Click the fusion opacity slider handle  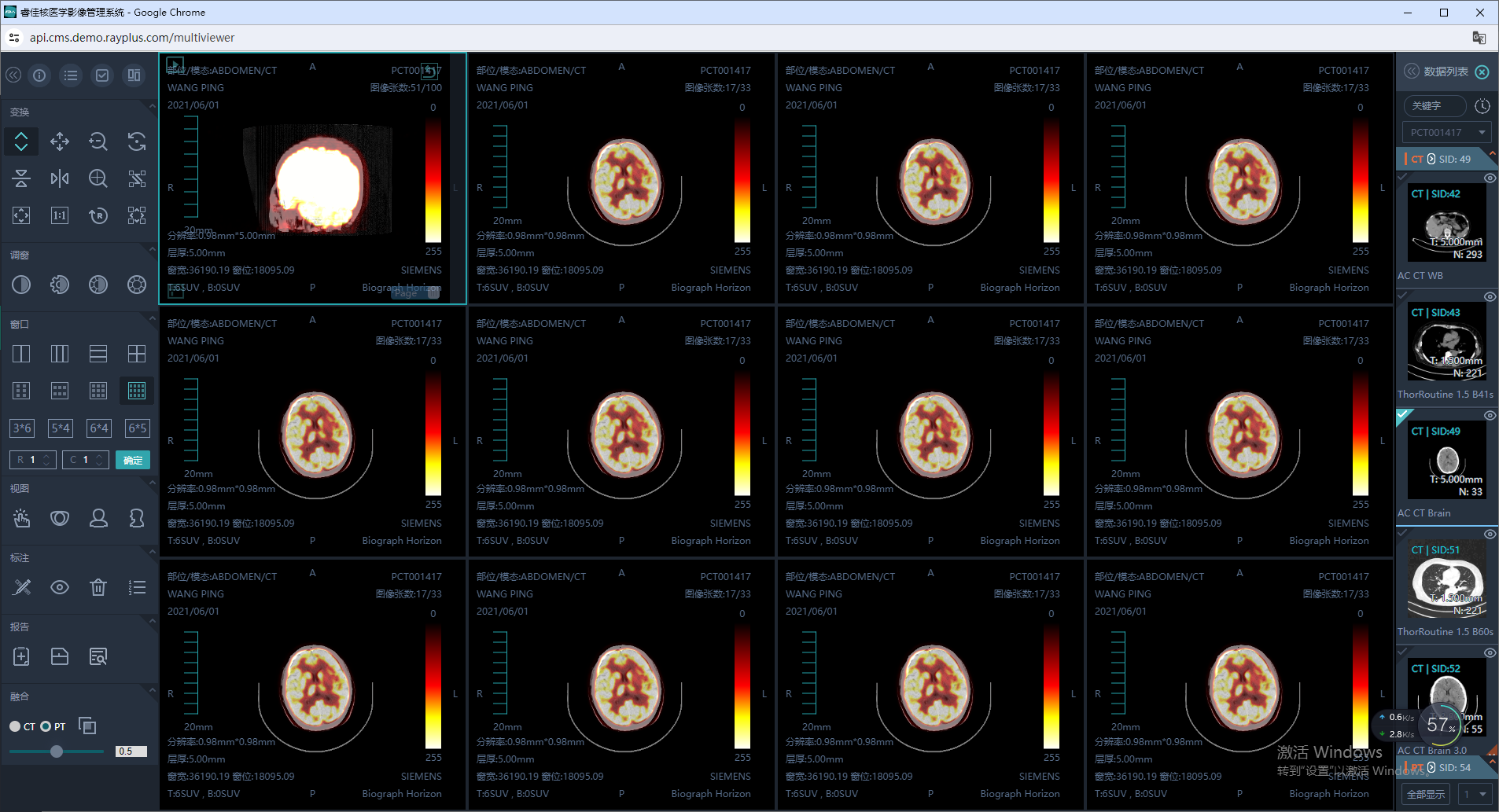pos(57,751)
